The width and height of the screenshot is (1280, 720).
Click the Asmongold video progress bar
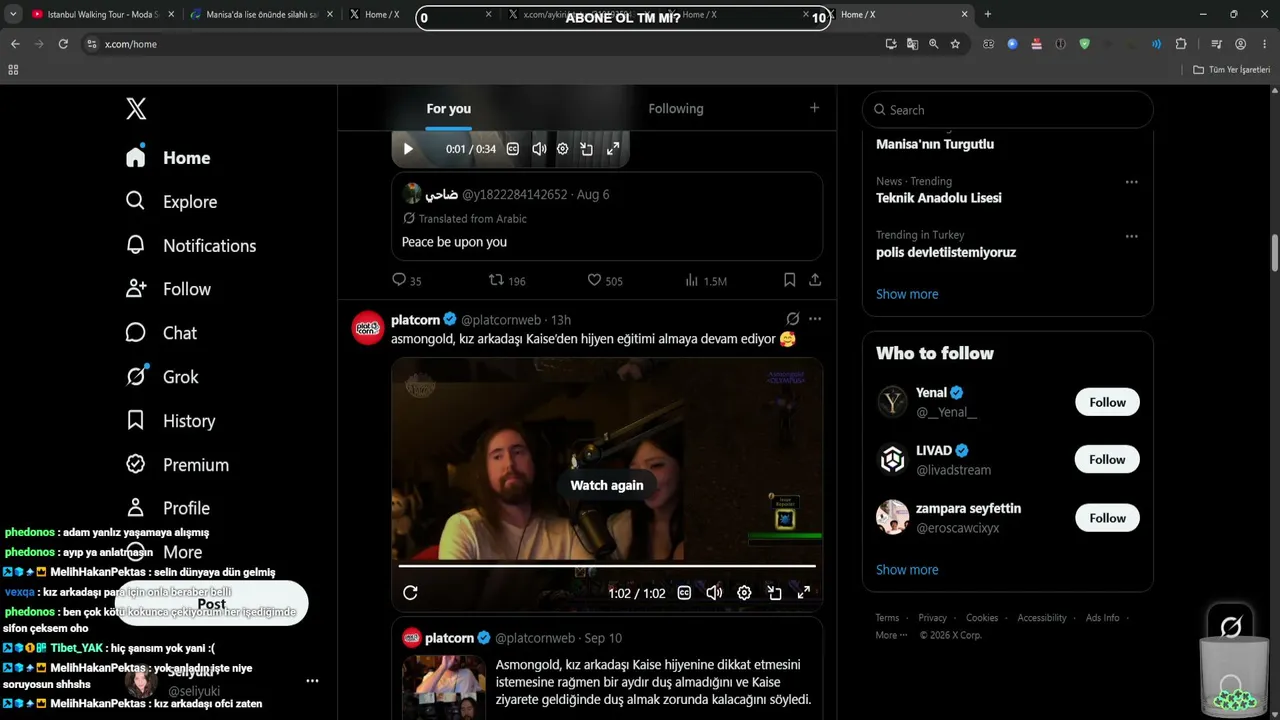coord(607,566)
